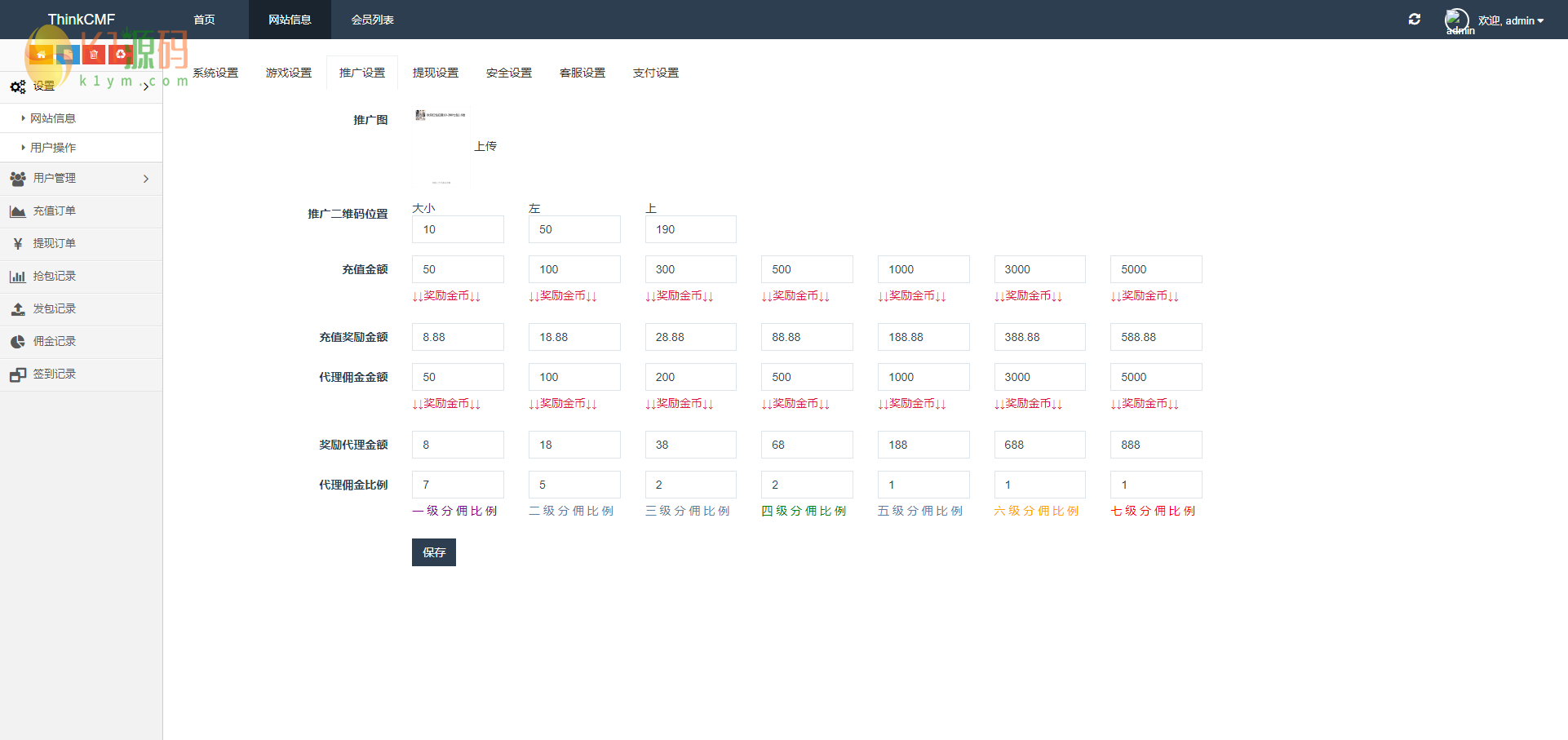Open 充值订单 chart icon in sidebar
This screenshot has height=740, width=1568.
[x=18, y=211]
